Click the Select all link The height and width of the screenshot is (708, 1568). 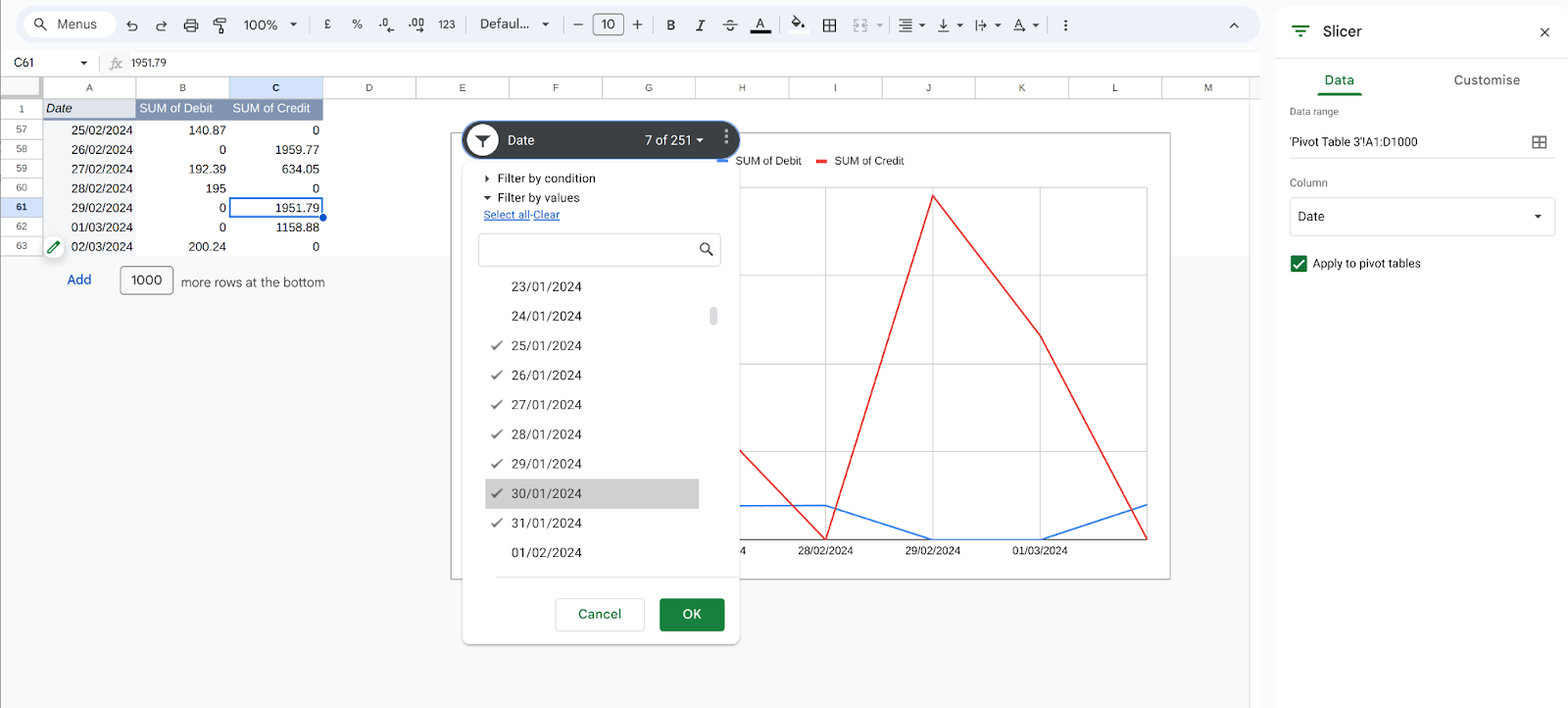point(507,215)
